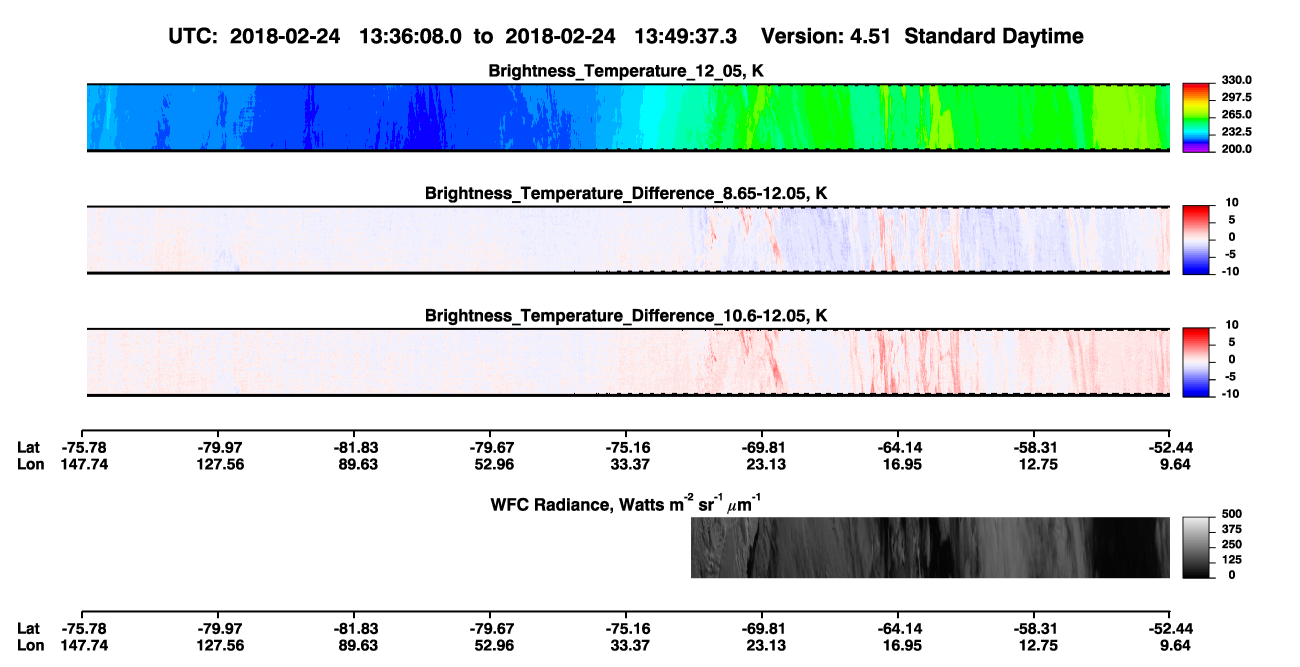Click the 250 tick on WFC color bar
Image resolution: width=1300 pixels, height=667 pixels.
[x=1231, y=544]
